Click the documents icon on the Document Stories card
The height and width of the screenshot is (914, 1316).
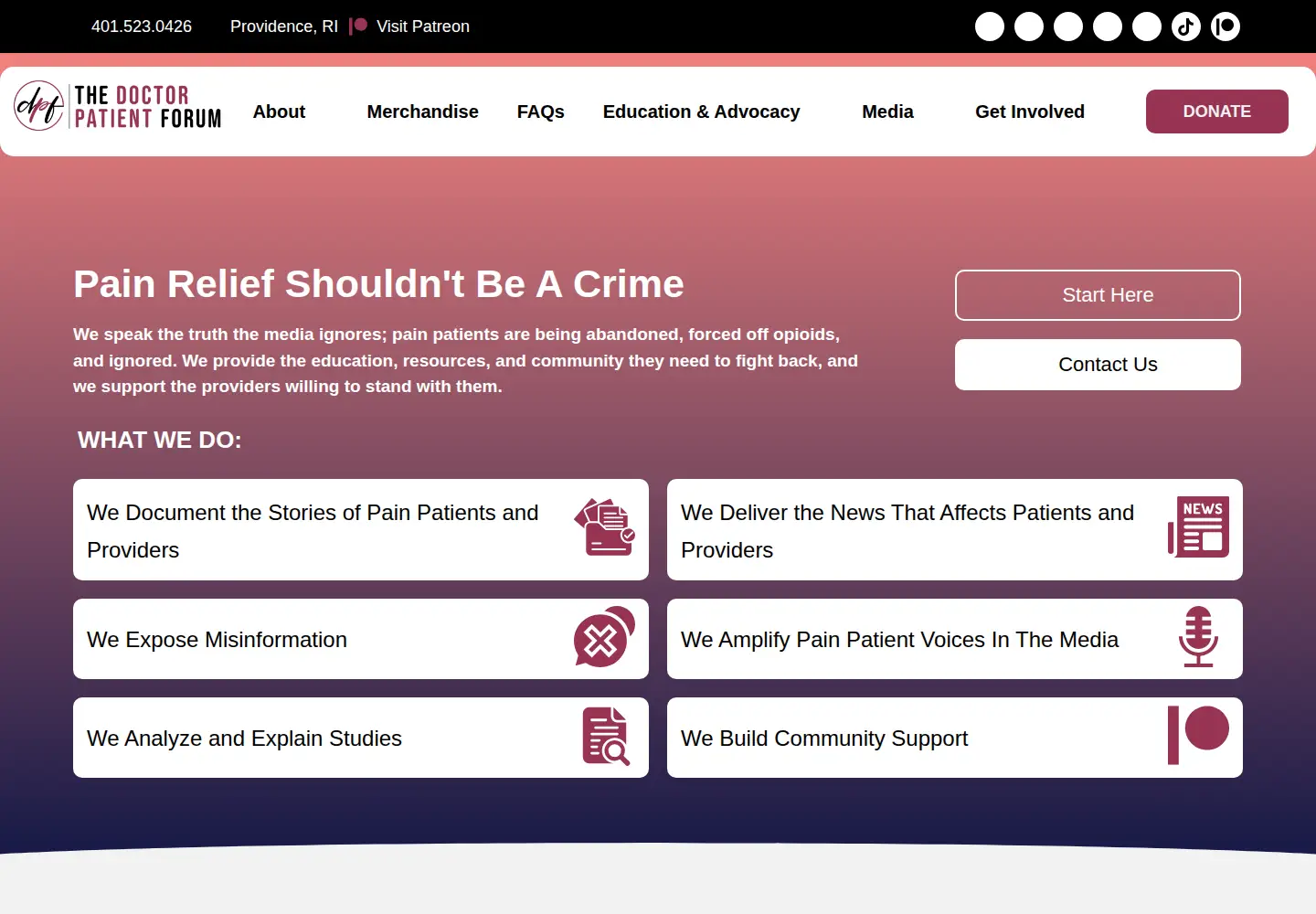605,526
